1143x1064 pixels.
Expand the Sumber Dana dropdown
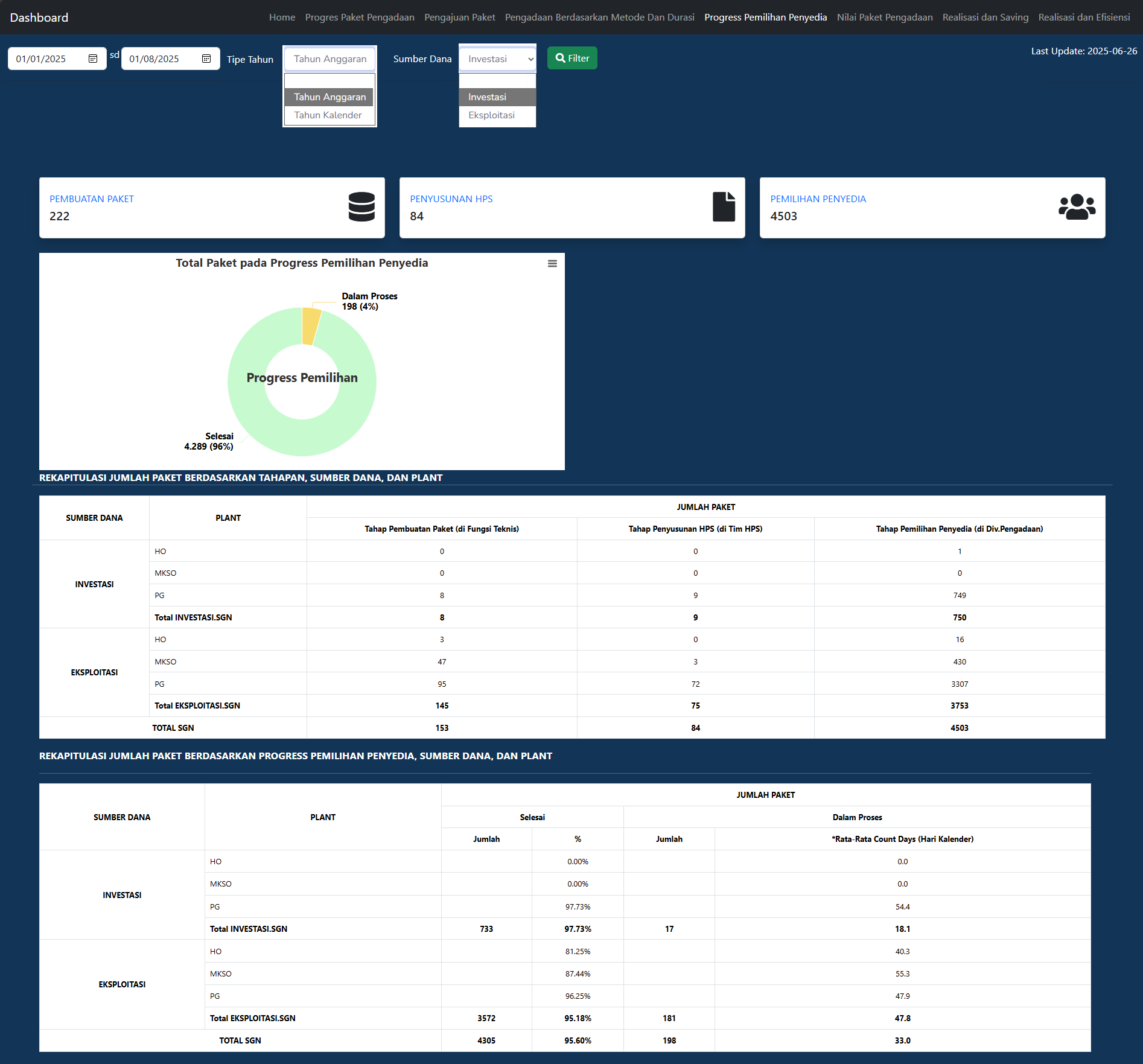pyautogui.click(x=497, y=59)
